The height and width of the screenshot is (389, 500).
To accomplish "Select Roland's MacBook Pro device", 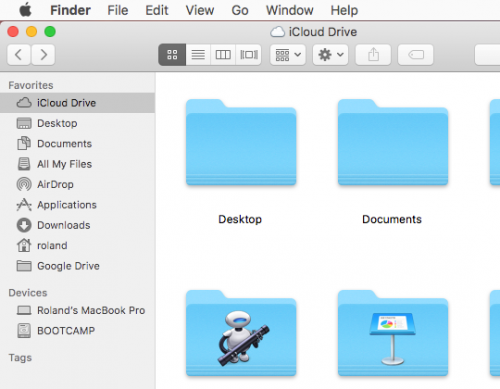I will pyautogui.click(x=77, y=310).
